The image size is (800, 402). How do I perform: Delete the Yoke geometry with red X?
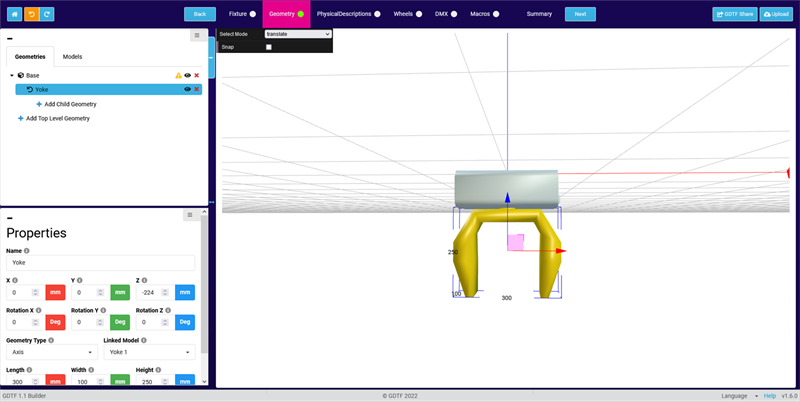tap(196, 89)
